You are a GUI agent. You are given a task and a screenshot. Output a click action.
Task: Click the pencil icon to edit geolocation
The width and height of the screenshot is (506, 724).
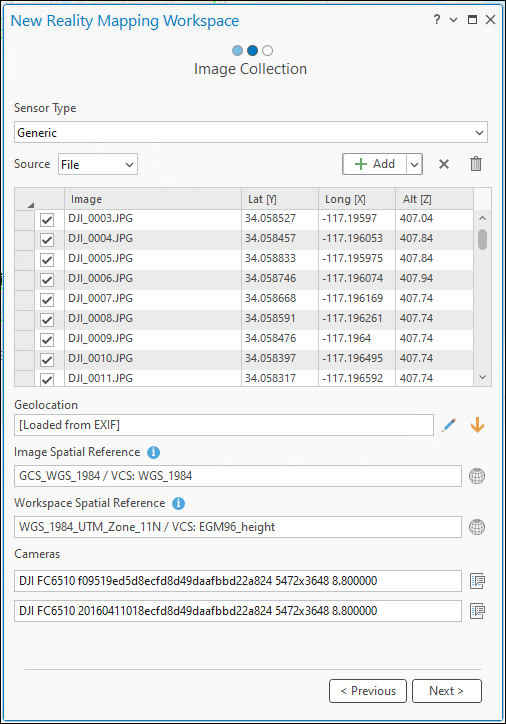point(449,425)
